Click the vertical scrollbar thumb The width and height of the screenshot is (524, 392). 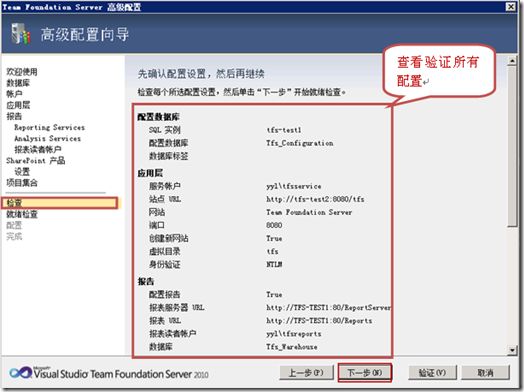[x=512, y=146]
